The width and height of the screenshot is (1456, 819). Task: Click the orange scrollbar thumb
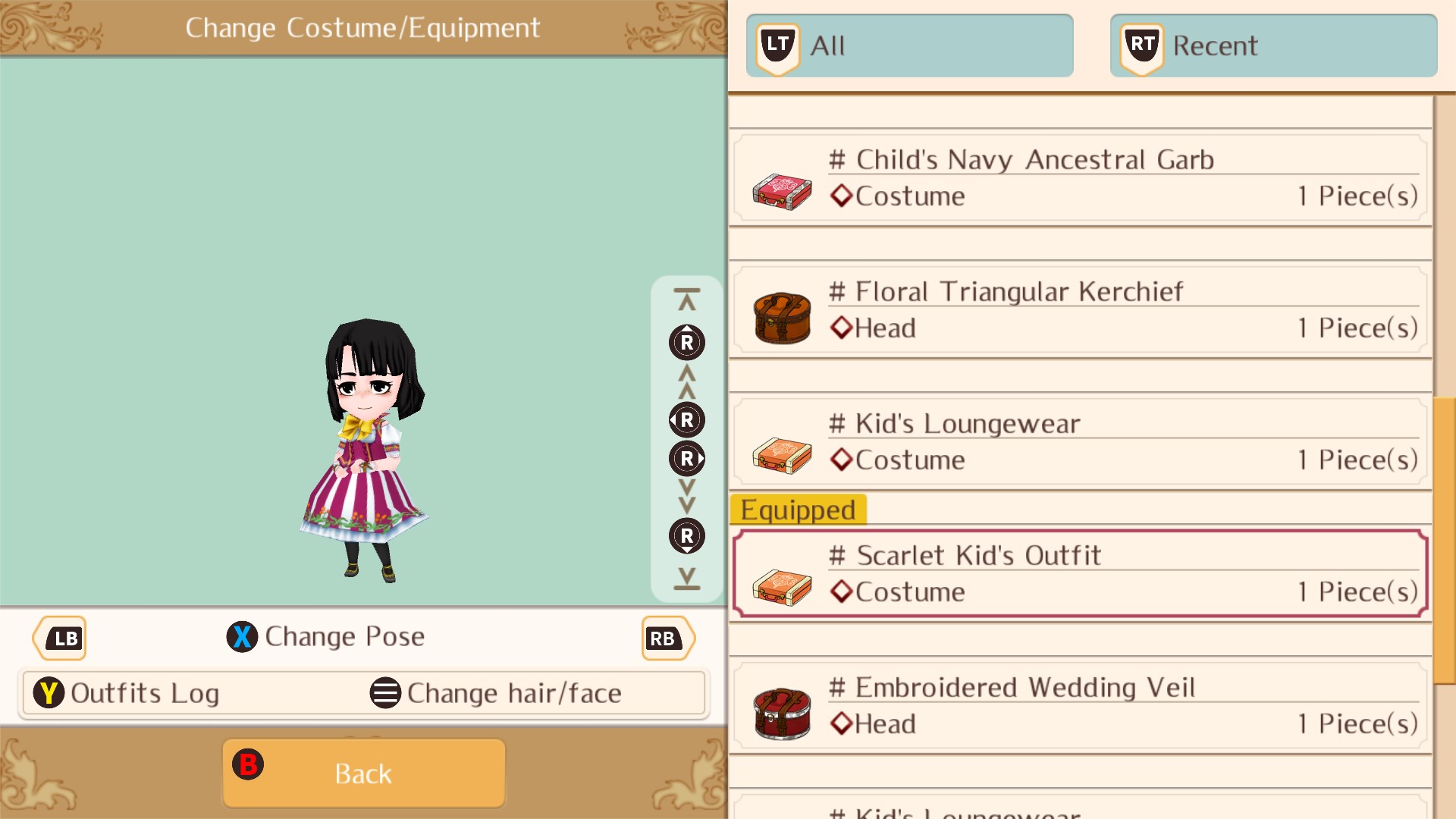(1444, 540)
